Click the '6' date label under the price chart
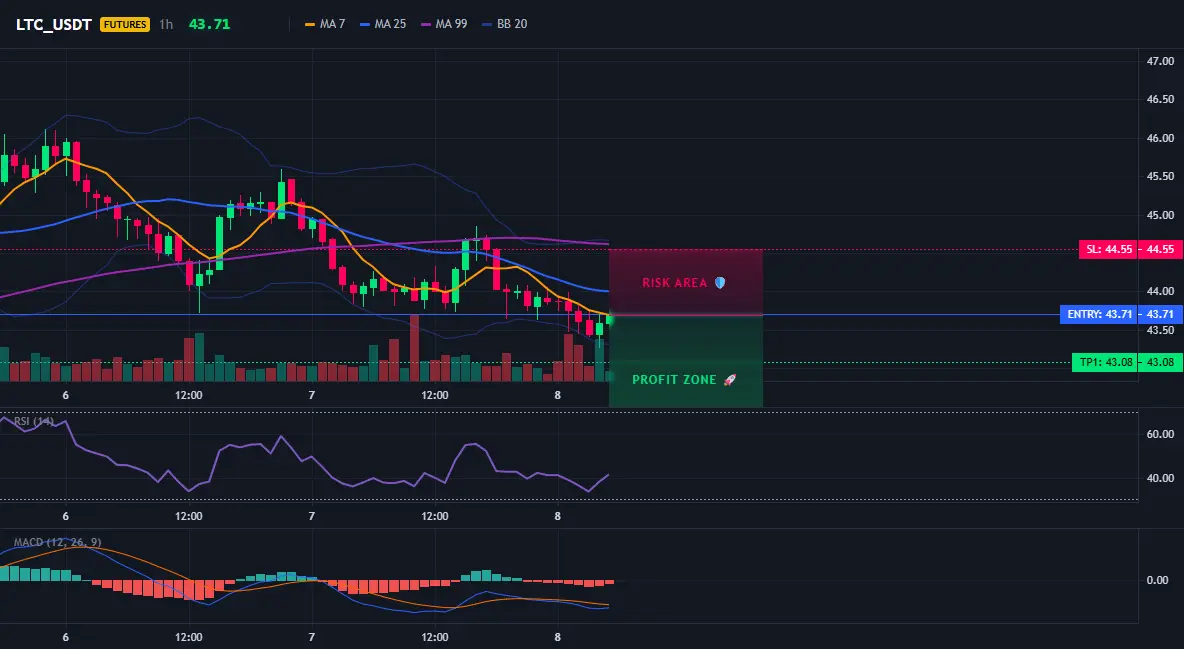 66,395
